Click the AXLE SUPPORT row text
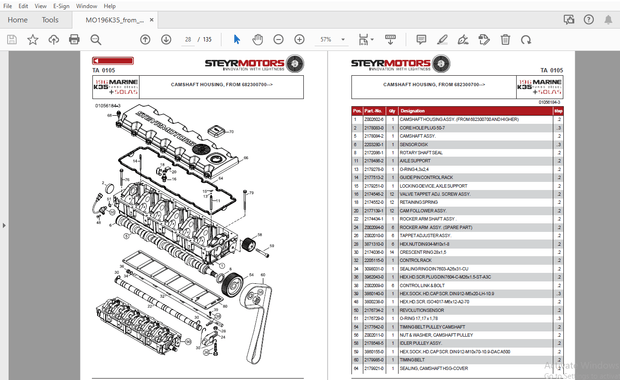This screenshot has height=380, width=620. pyautogui.click(x=415, y=161)
